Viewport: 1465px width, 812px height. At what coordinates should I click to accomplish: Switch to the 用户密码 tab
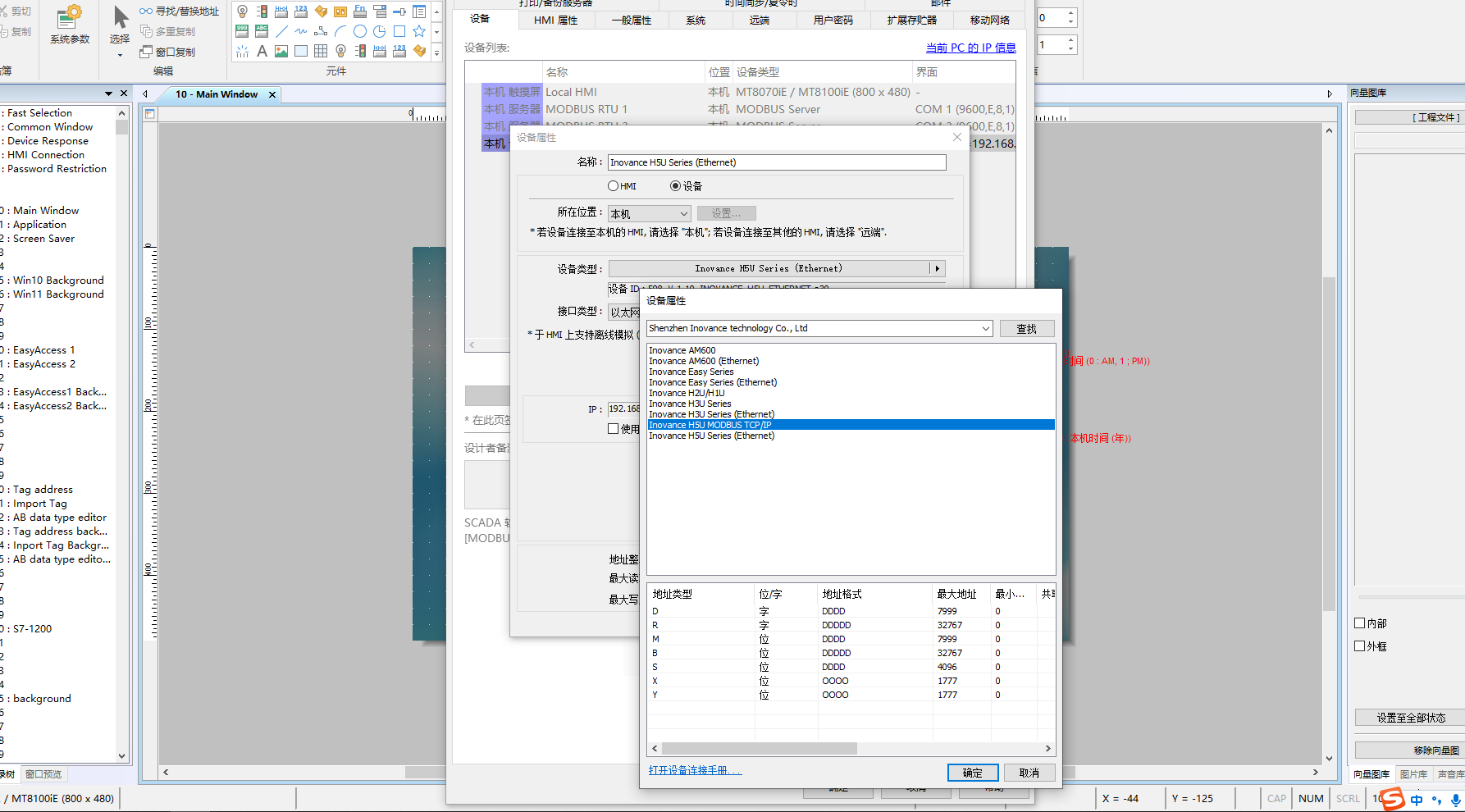coord(833,21)
